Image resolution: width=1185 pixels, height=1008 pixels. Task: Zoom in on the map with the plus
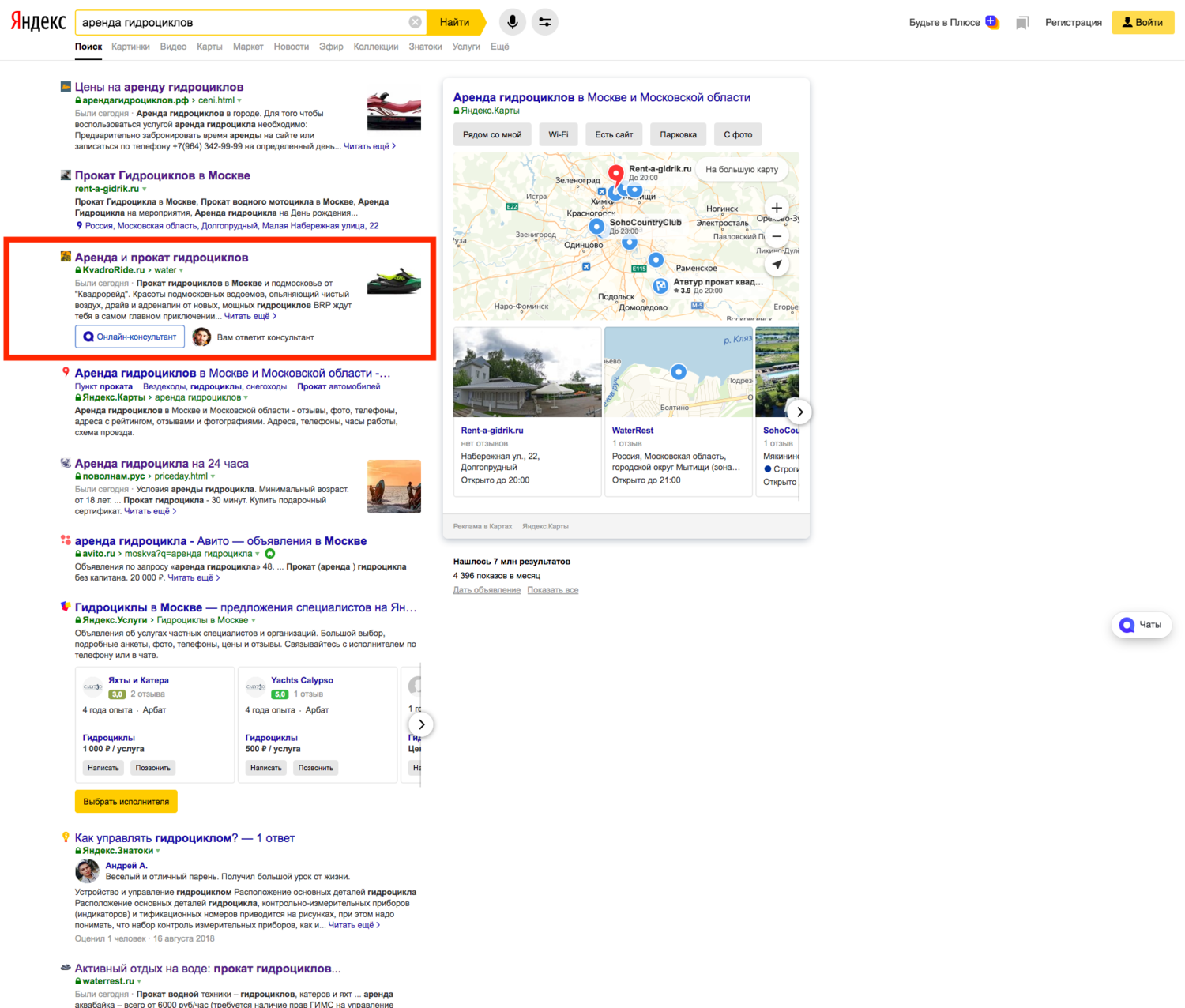pos(777,208)
